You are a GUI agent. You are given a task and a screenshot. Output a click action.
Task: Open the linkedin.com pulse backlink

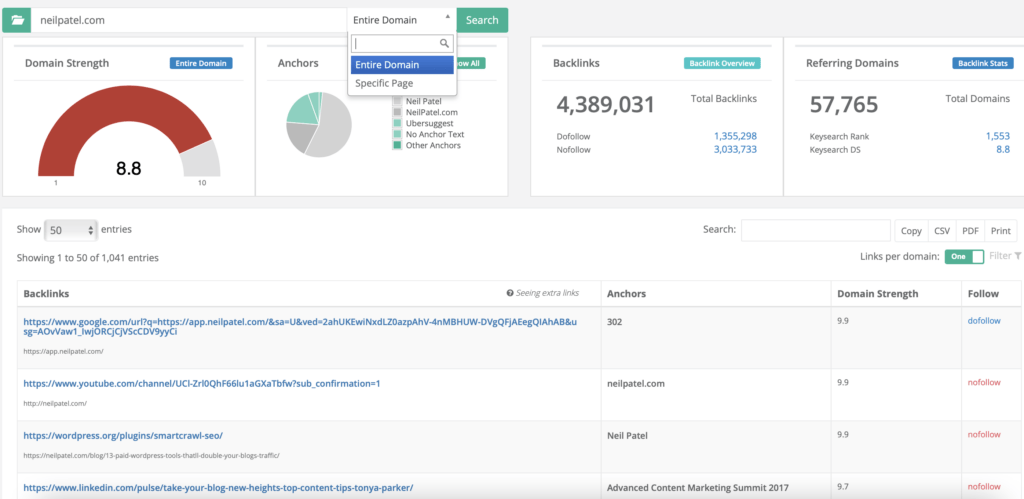pyautogui.click(x=218, y=487)
